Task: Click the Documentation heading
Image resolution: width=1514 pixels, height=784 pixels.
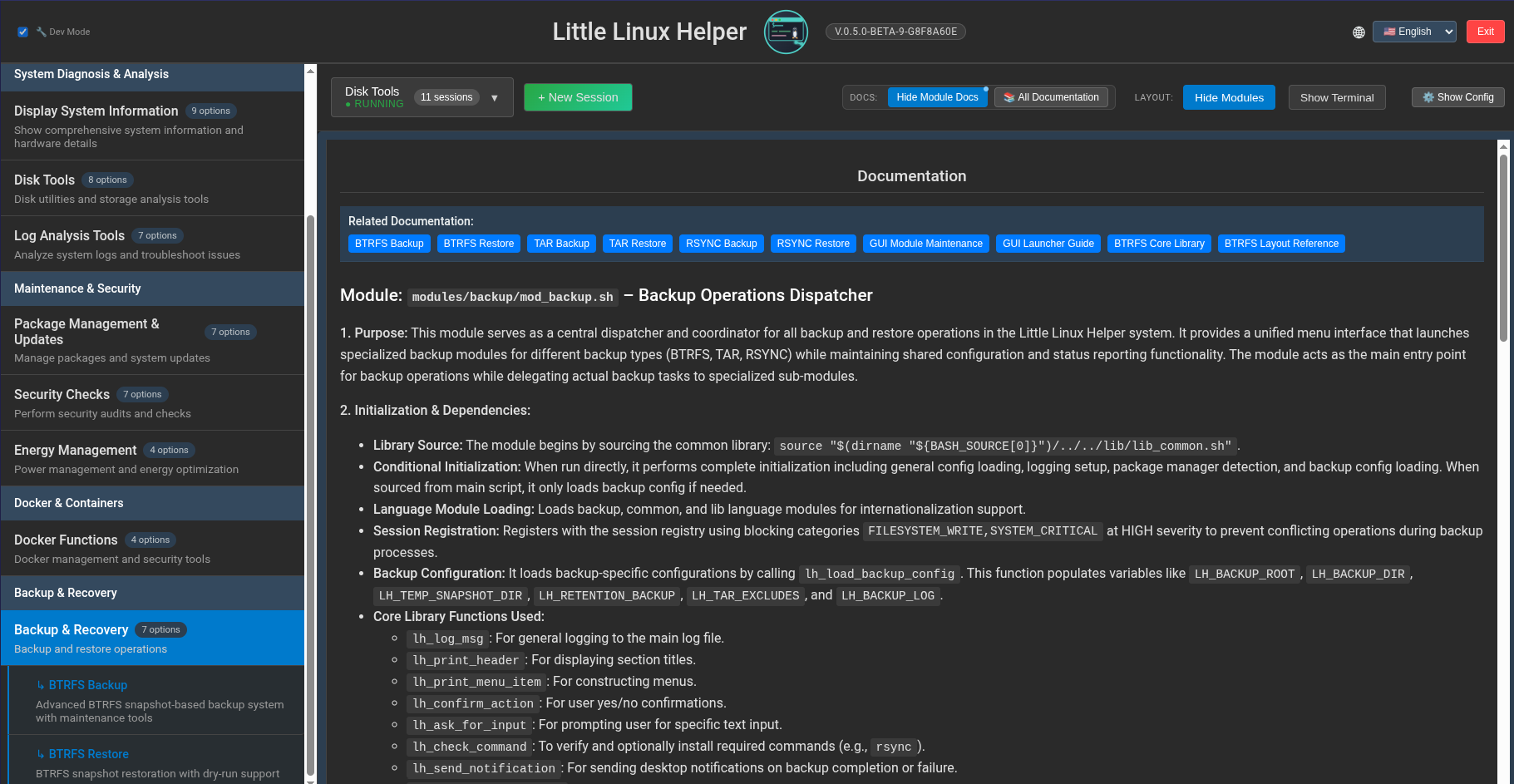Action: click(x=911, y=176)
